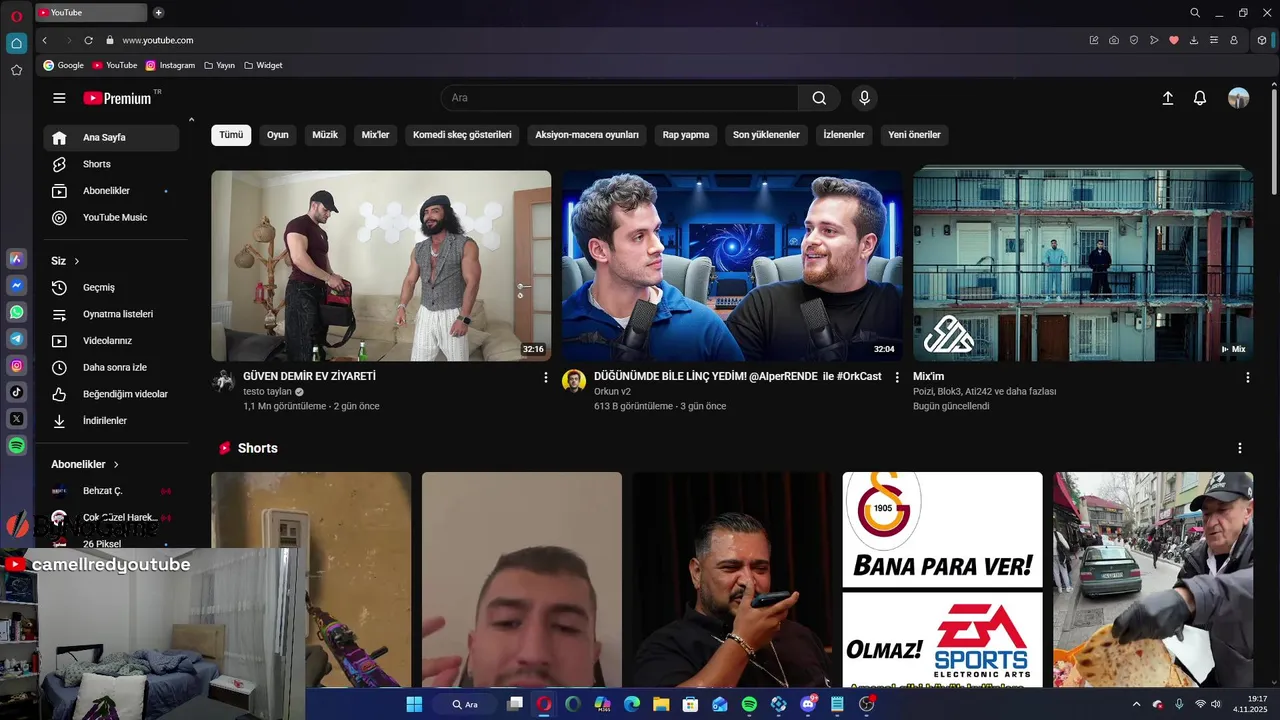The image size is (1280, 720).
Task: Go back to previous page
Action: [44, 40]
